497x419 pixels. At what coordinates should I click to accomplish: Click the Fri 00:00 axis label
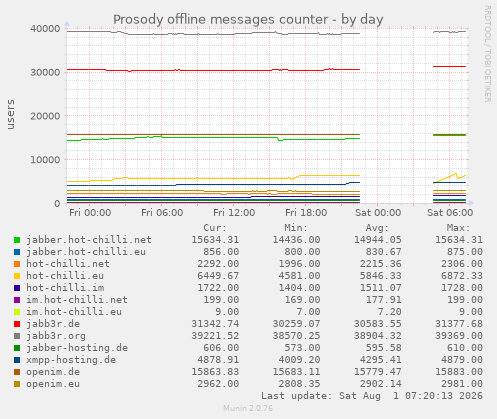[90, 213]
